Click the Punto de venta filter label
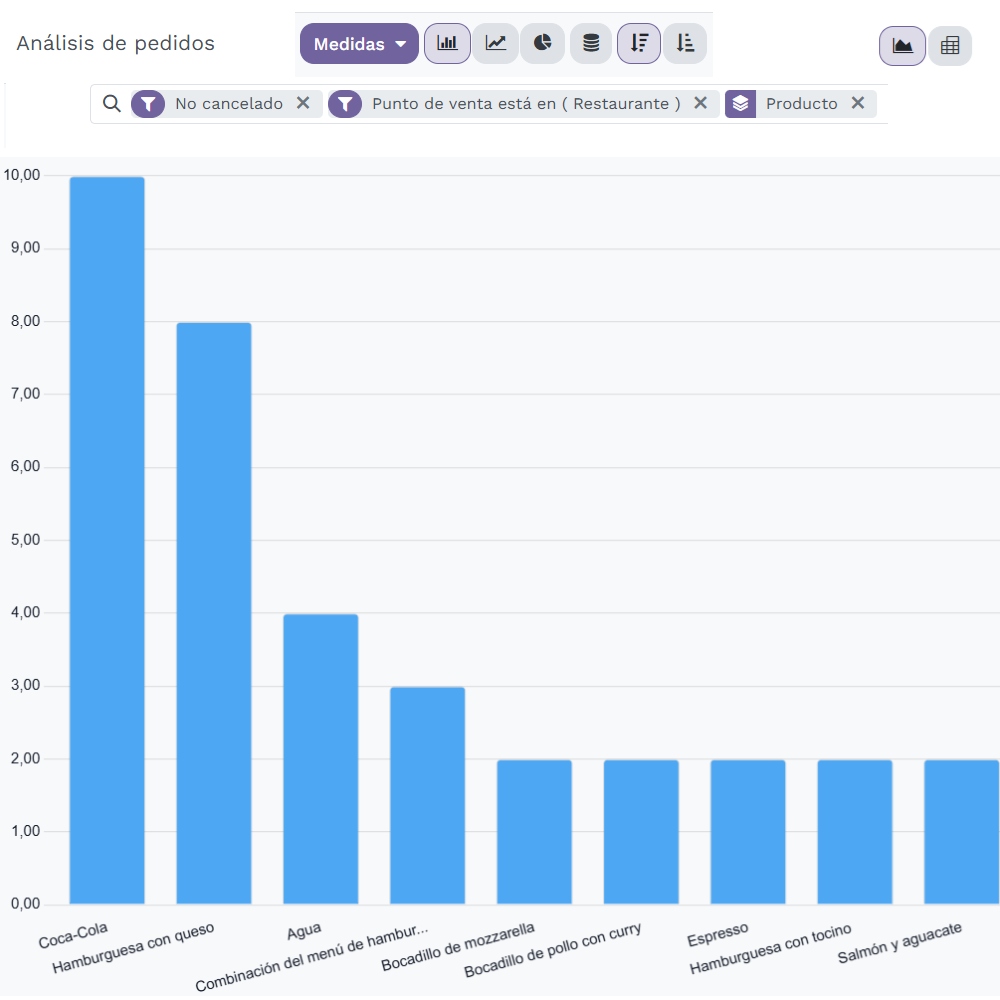 pyautogui.click(x=526, y=104)
